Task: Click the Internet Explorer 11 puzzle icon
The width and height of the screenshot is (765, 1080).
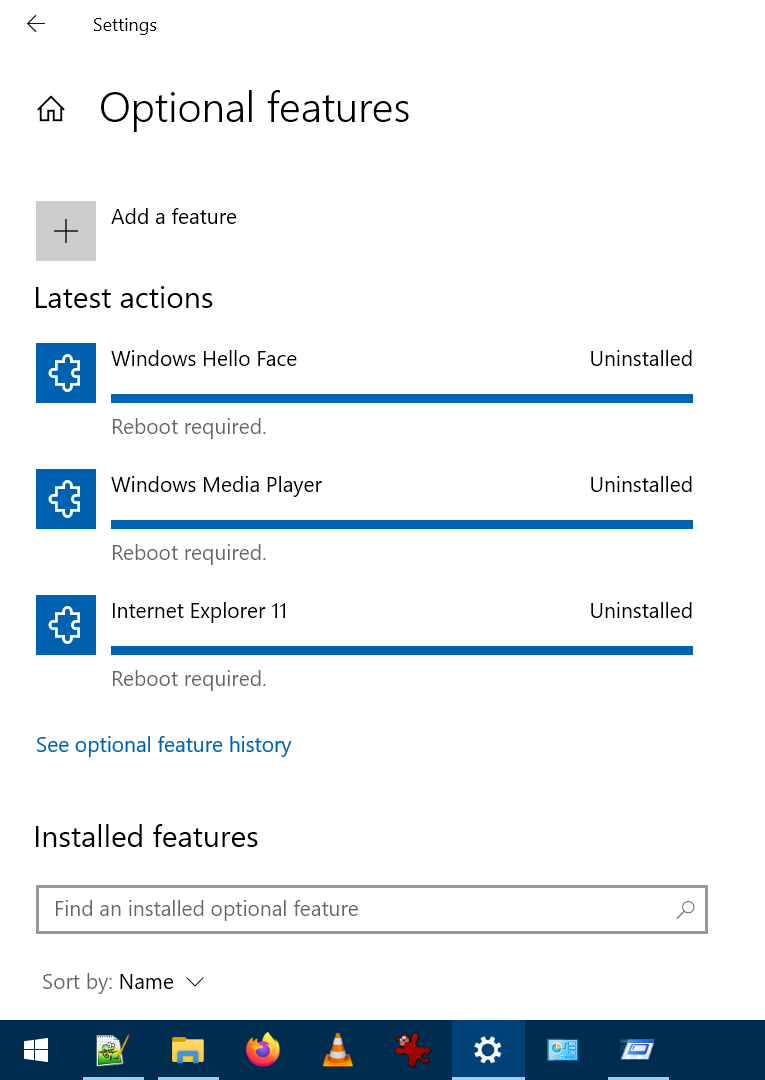Action: pos(65,624)
